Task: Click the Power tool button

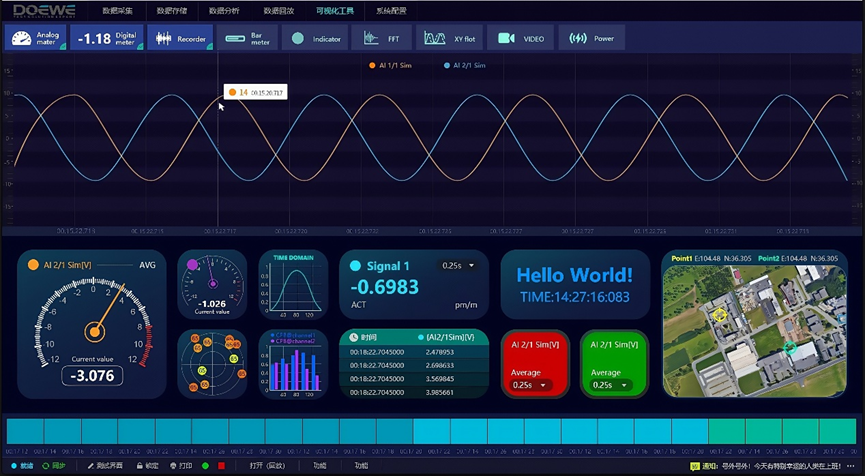Action: pos(591,38)
